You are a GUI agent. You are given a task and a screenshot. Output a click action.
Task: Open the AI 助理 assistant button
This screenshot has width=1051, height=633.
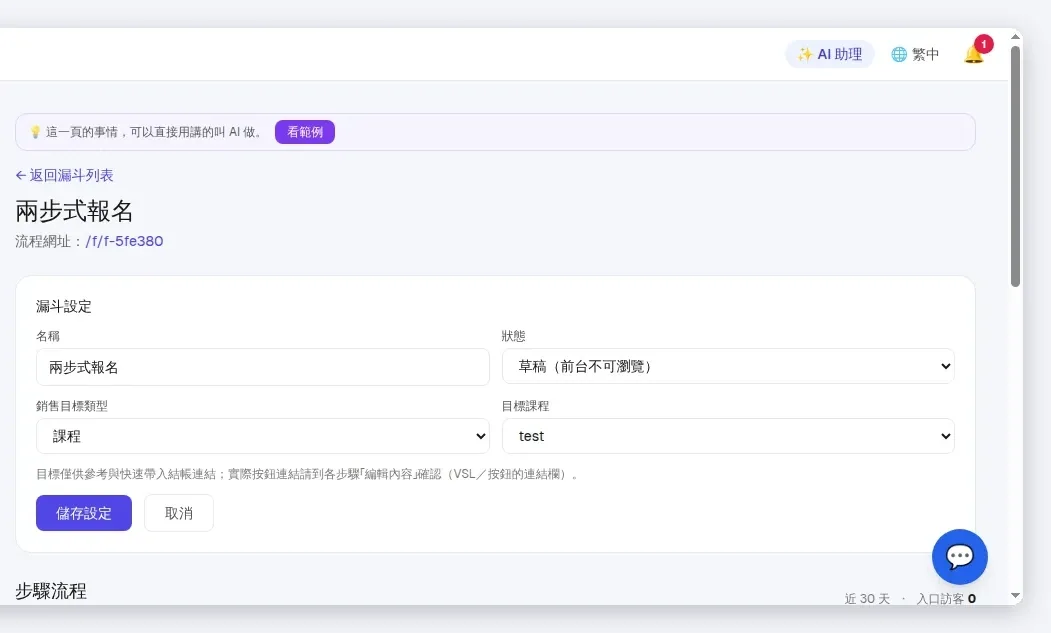pos(830,54)
